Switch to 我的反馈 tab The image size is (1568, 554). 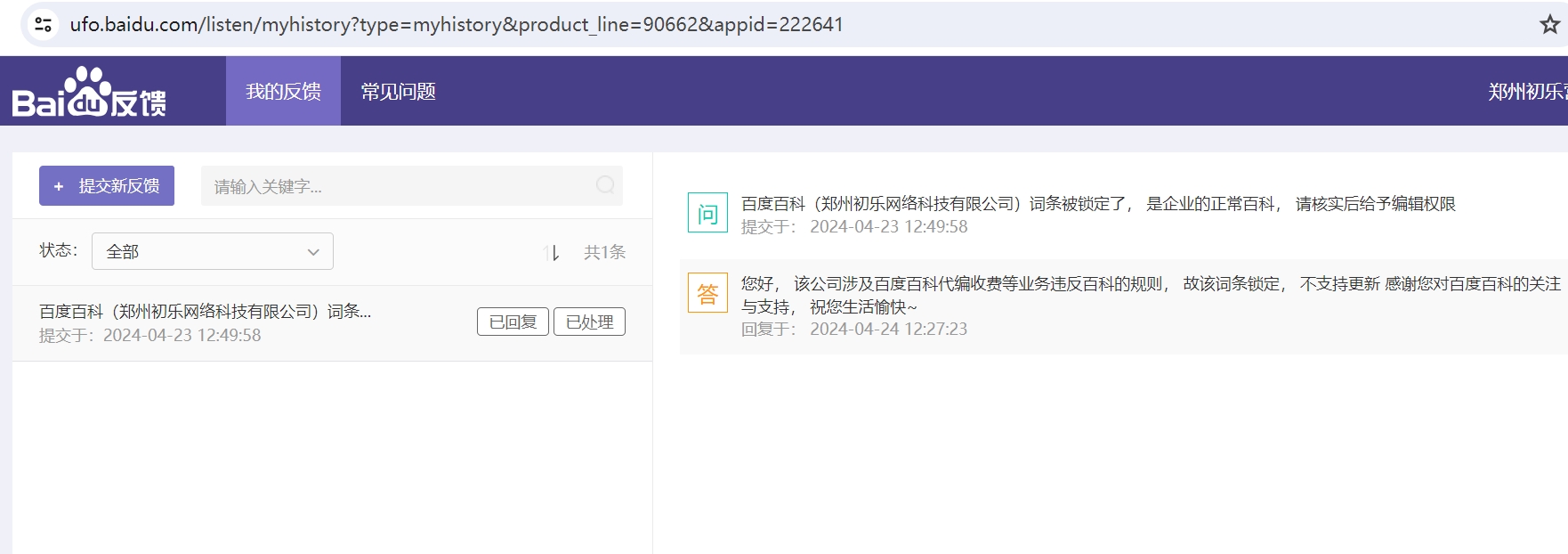[283, 91]
